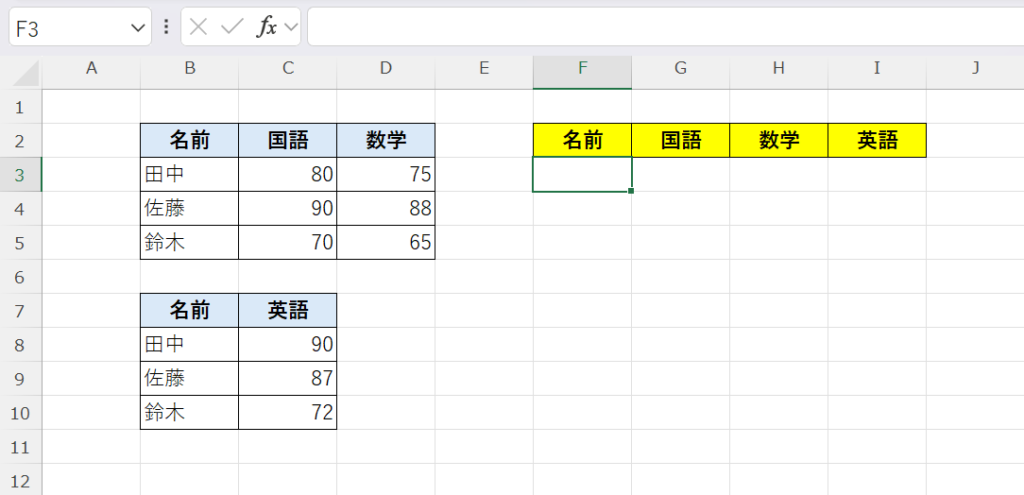Image resolution: width=1024 pixels, height=495 pixels.
Task: Select cell containing value 88
Action: [386, 209]
